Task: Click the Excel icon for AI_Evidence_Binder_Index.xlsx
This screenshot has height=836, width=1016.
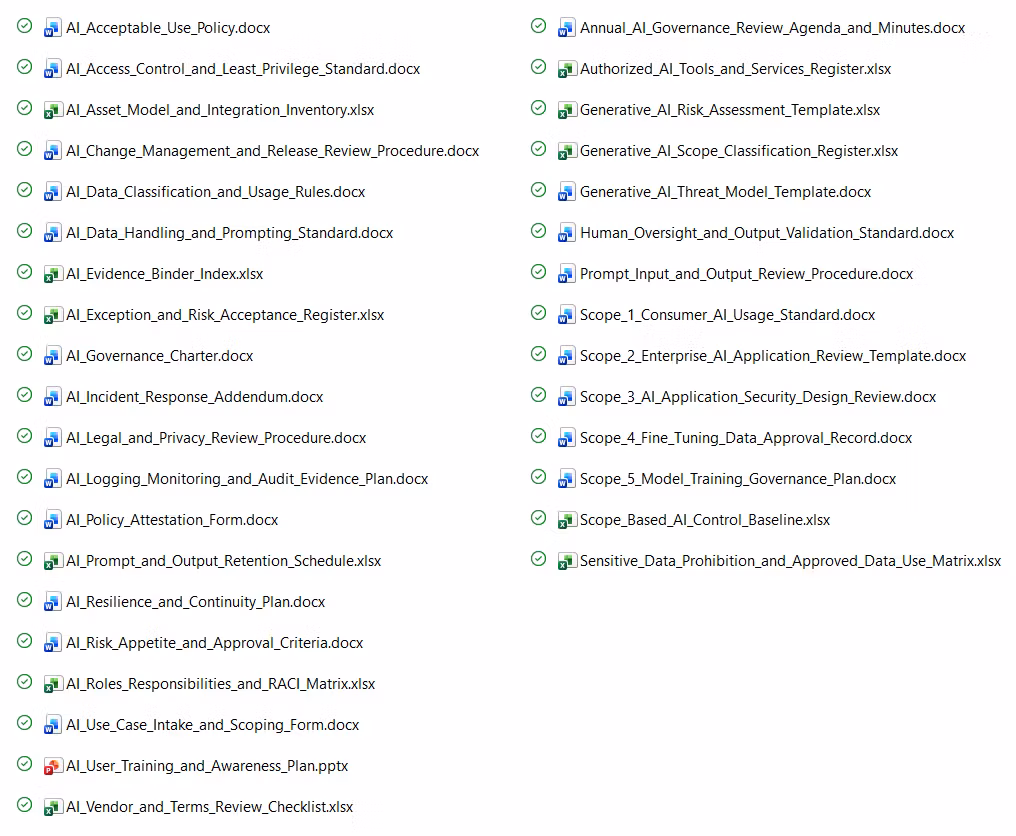Action: click(52, 274)
